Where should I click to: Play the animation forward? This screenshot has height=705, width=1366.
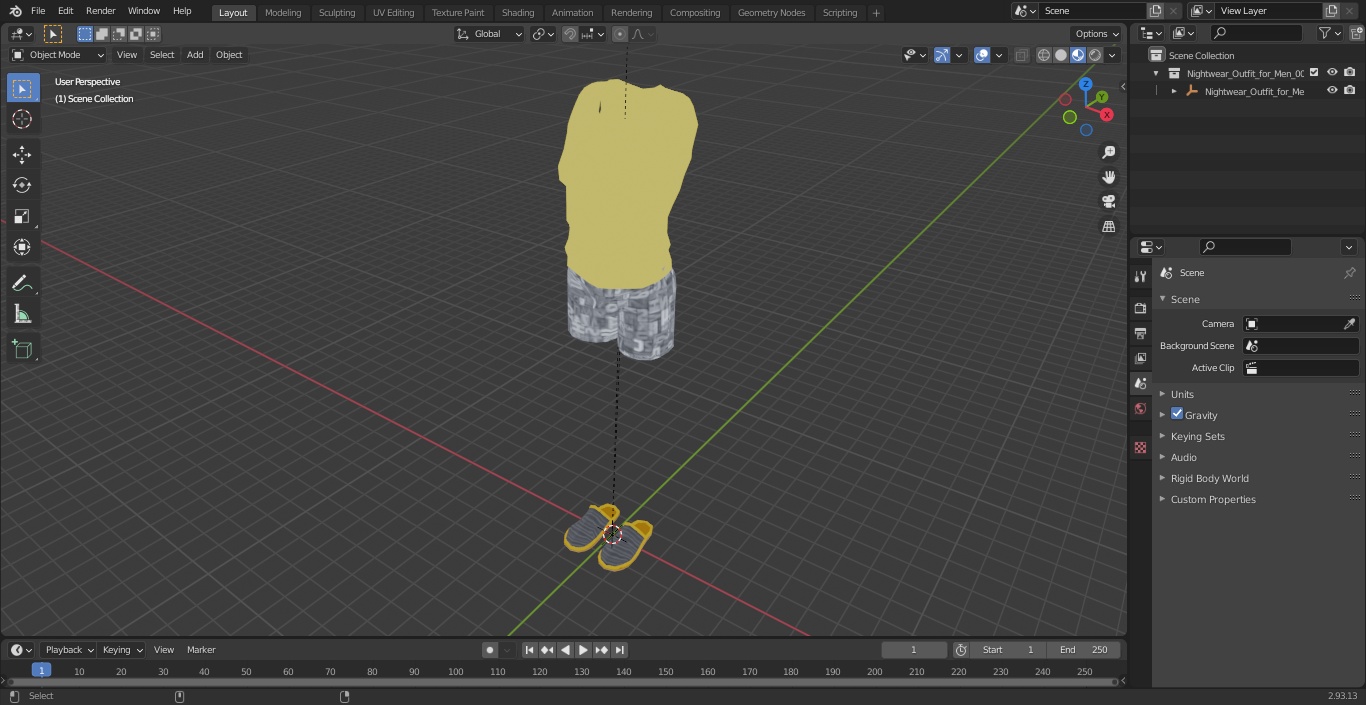pyautogui.click(x=583, y=650)
